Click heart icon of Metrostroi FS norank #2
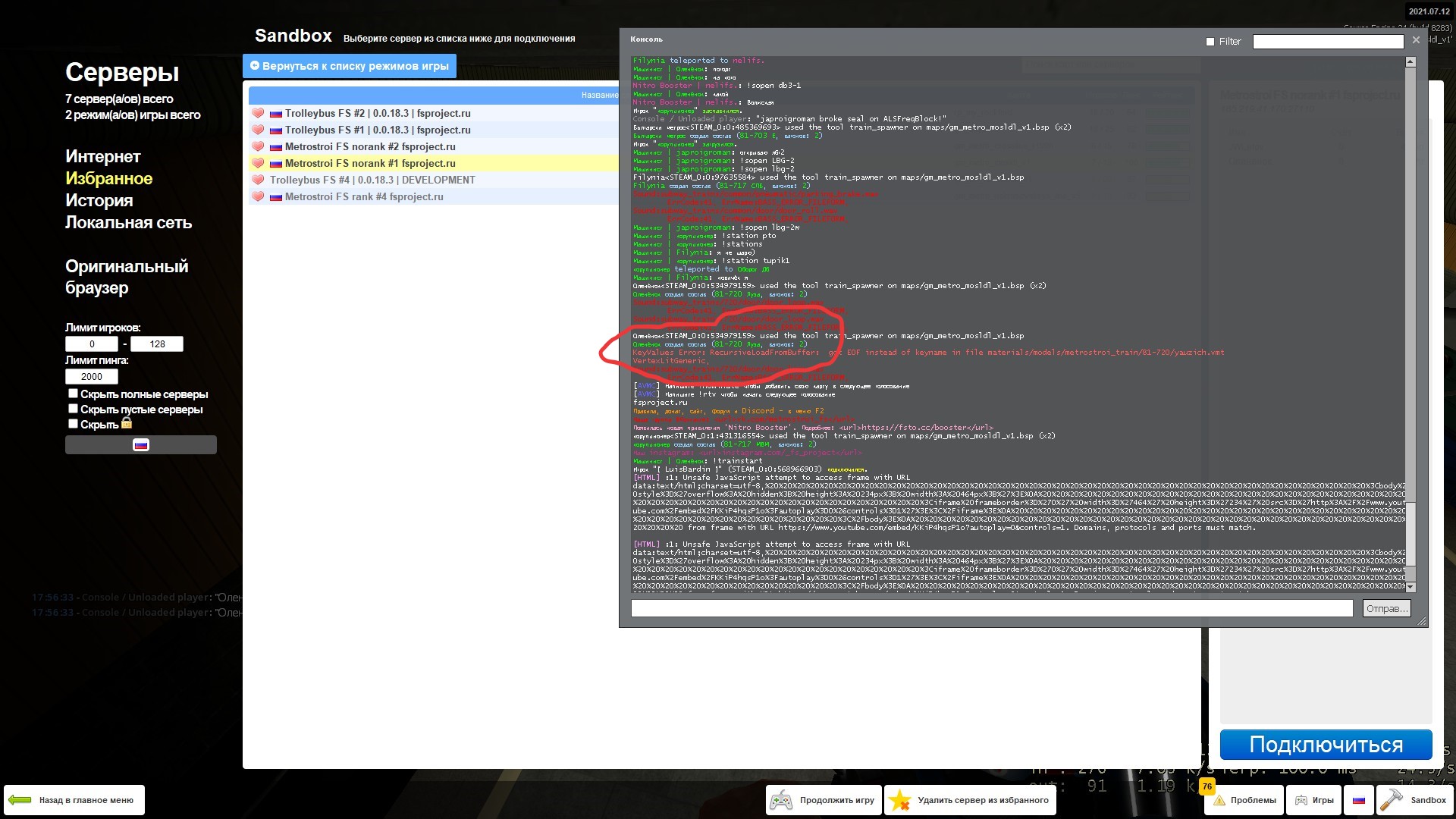 tap(258, 146)
